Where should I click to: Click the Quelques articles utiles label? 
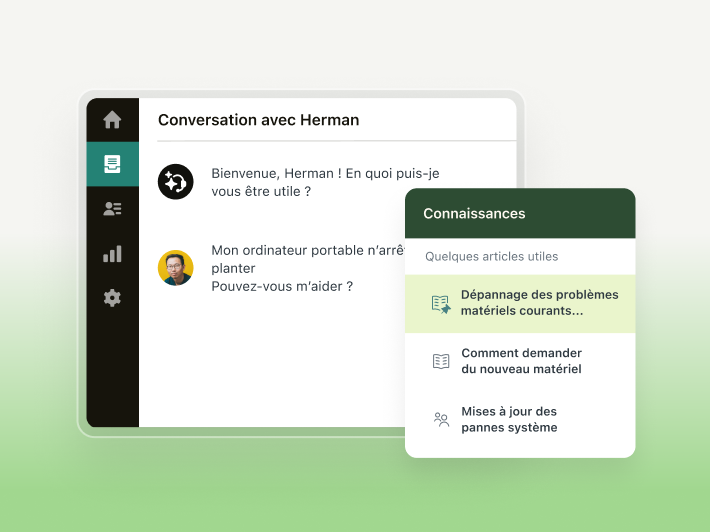tap(491, 256)
